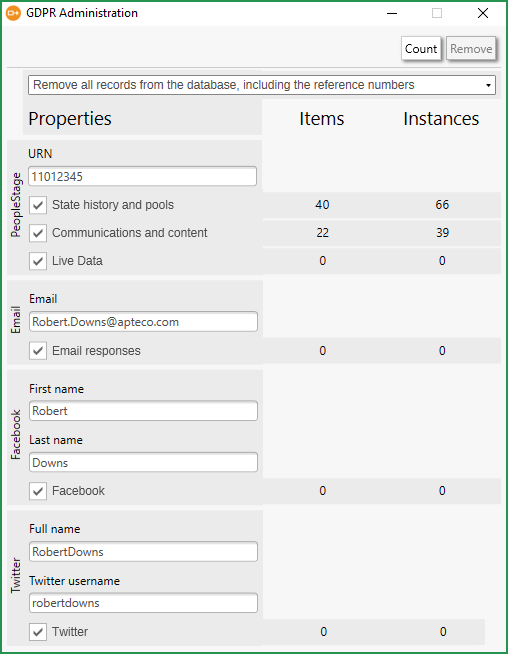Uncheck the Twitter checkbox
Image resolution: width=508 pixels, height=654 pixels.
pos(38,632)
